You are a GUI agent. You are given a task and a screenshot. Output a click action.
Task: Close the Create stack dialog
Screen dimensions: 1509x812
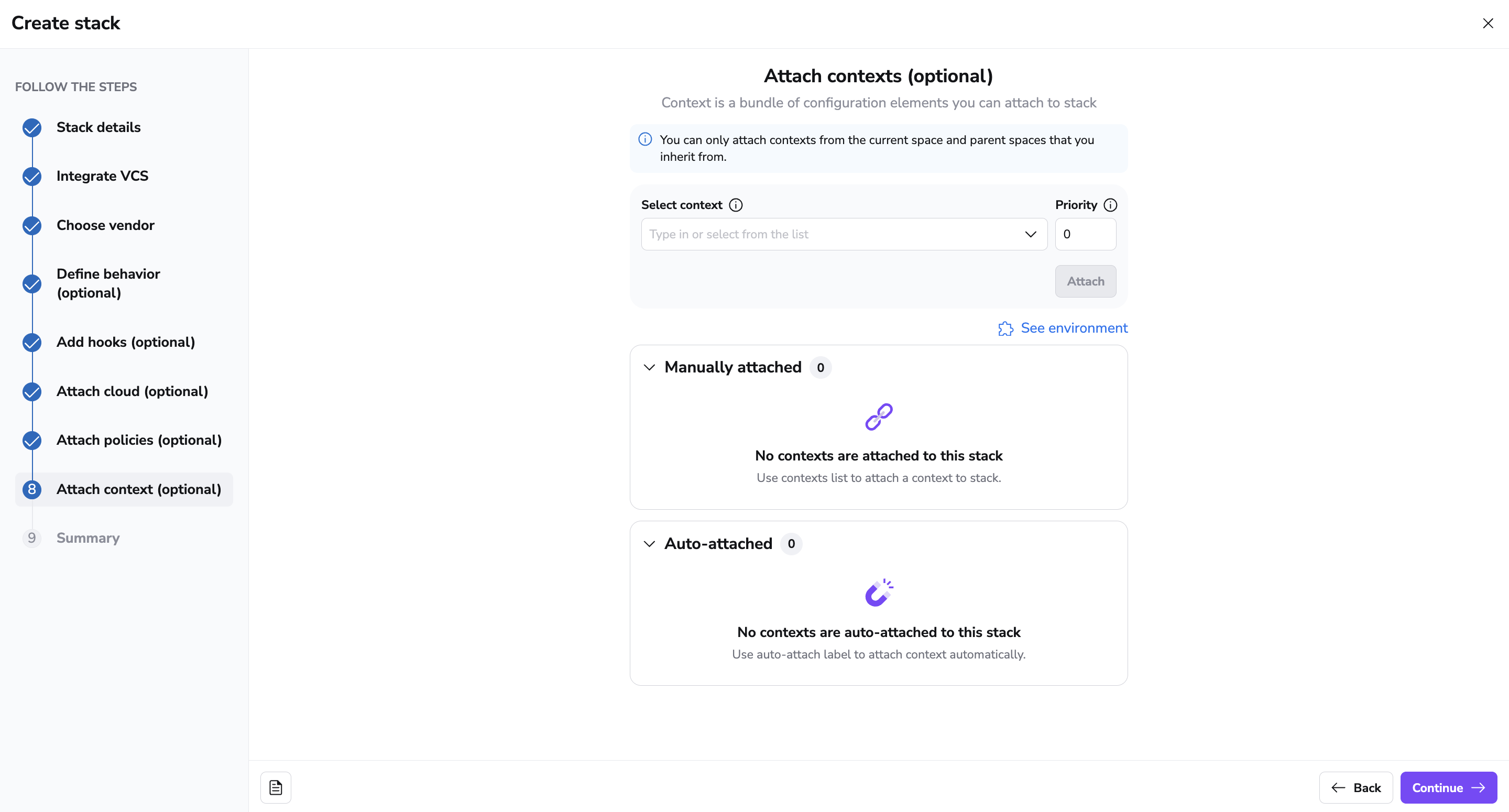tap(1488, 24)
